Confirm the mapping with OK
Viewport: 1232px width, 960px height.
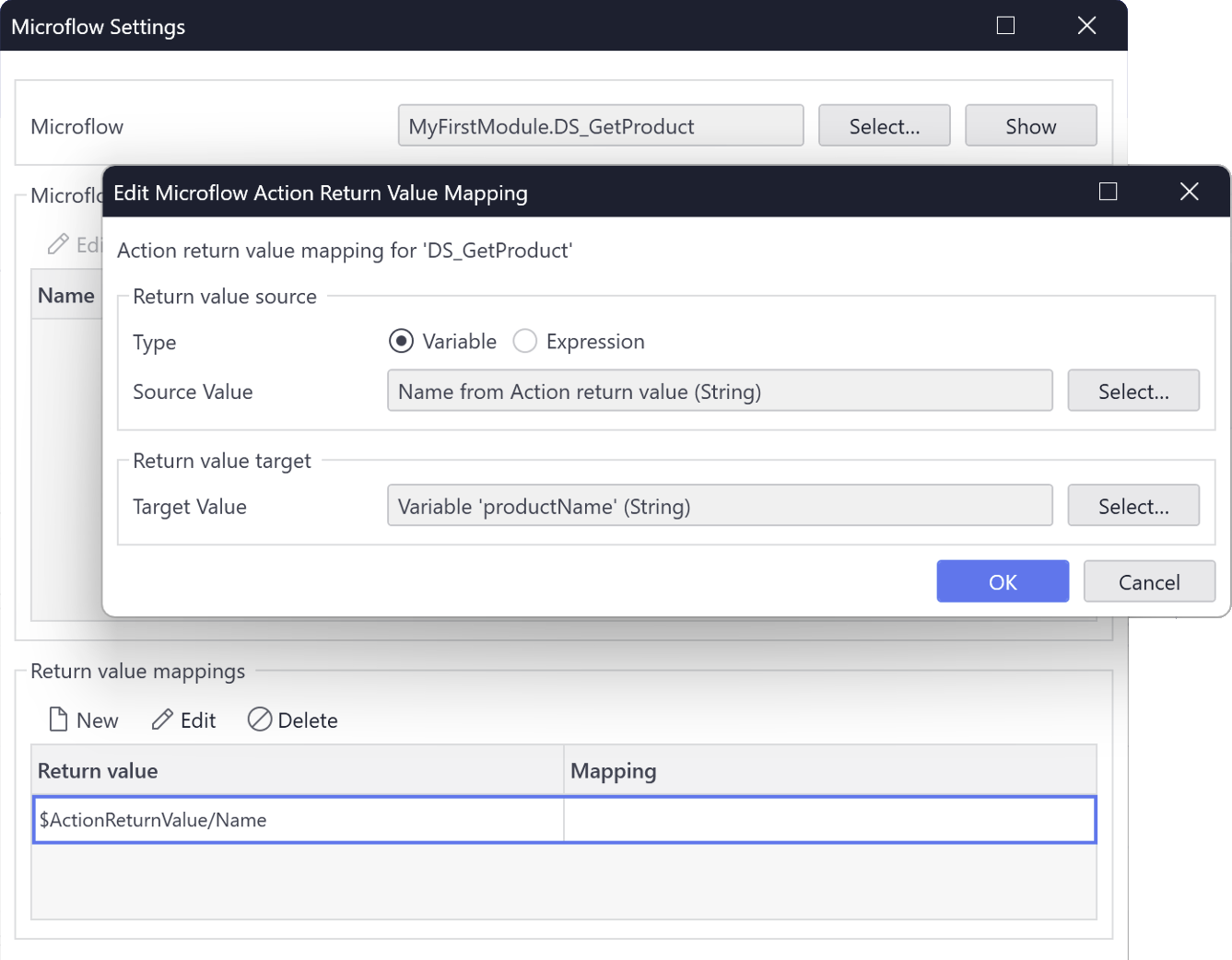(1003, 581)
